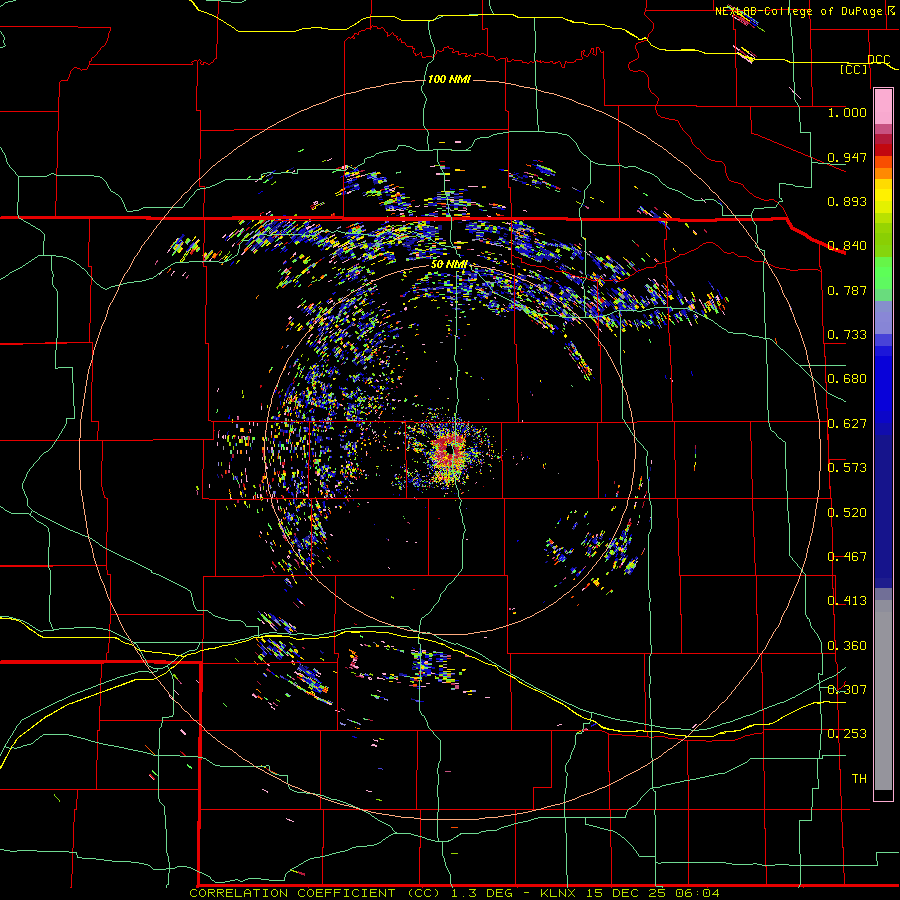Select the 0.733 scale value
The width and height of the screenshot is (900, 900).
click(847, 335)
